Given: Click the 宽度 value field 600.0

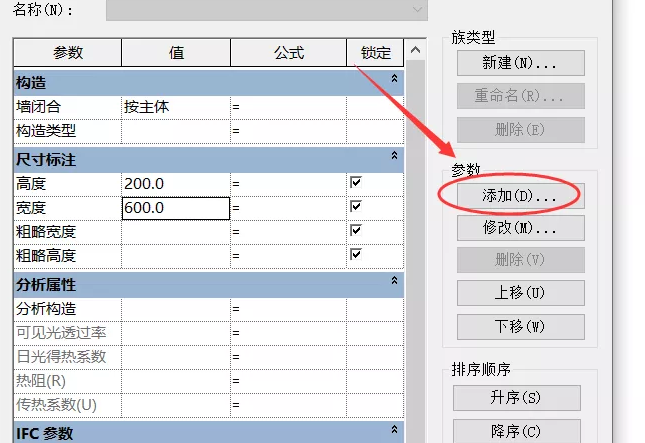Looking at the screenshot, I should (176, 208).
